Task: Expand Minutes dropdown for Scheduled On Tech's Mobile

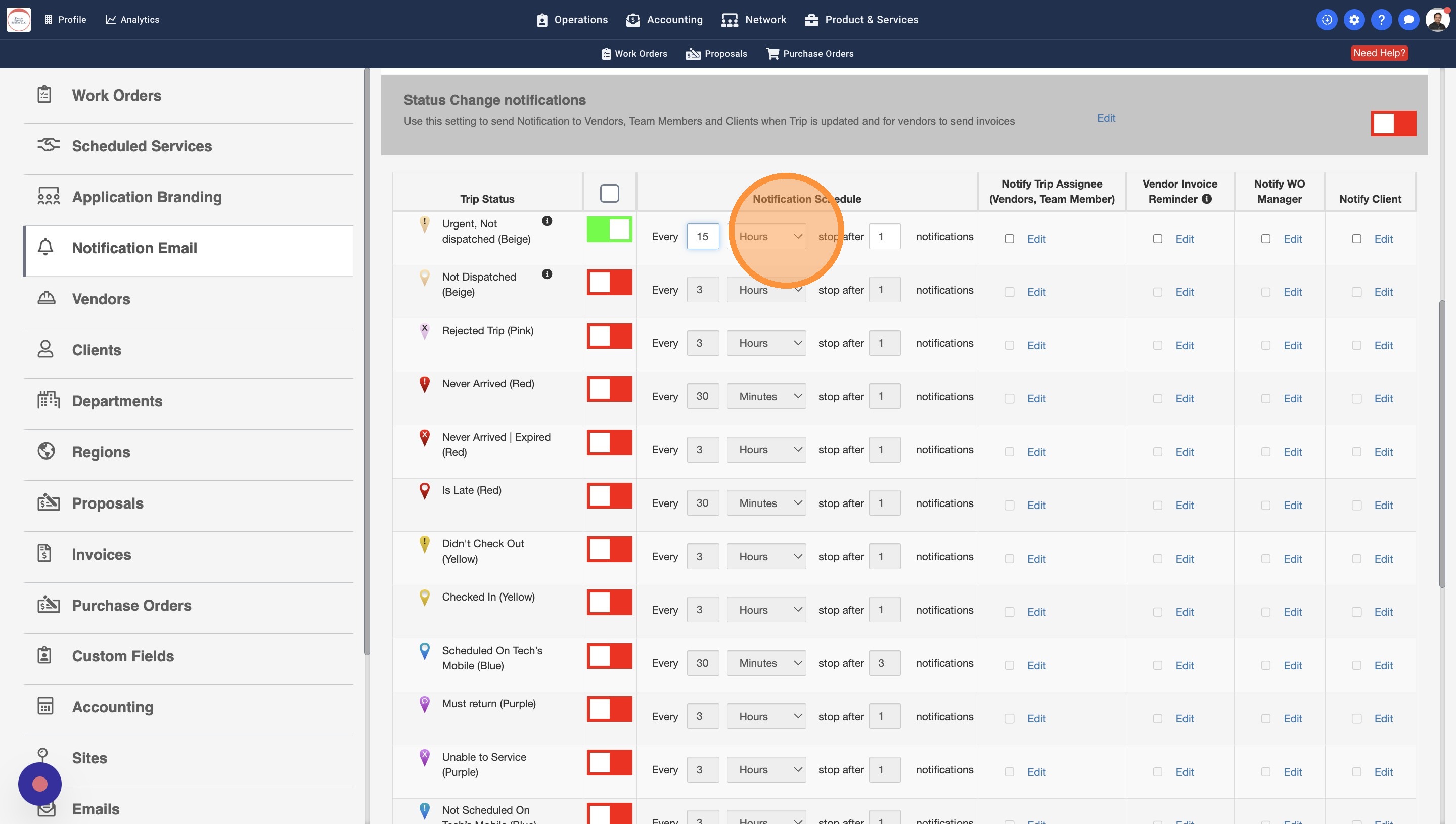Action: click(x=766, y=663)
